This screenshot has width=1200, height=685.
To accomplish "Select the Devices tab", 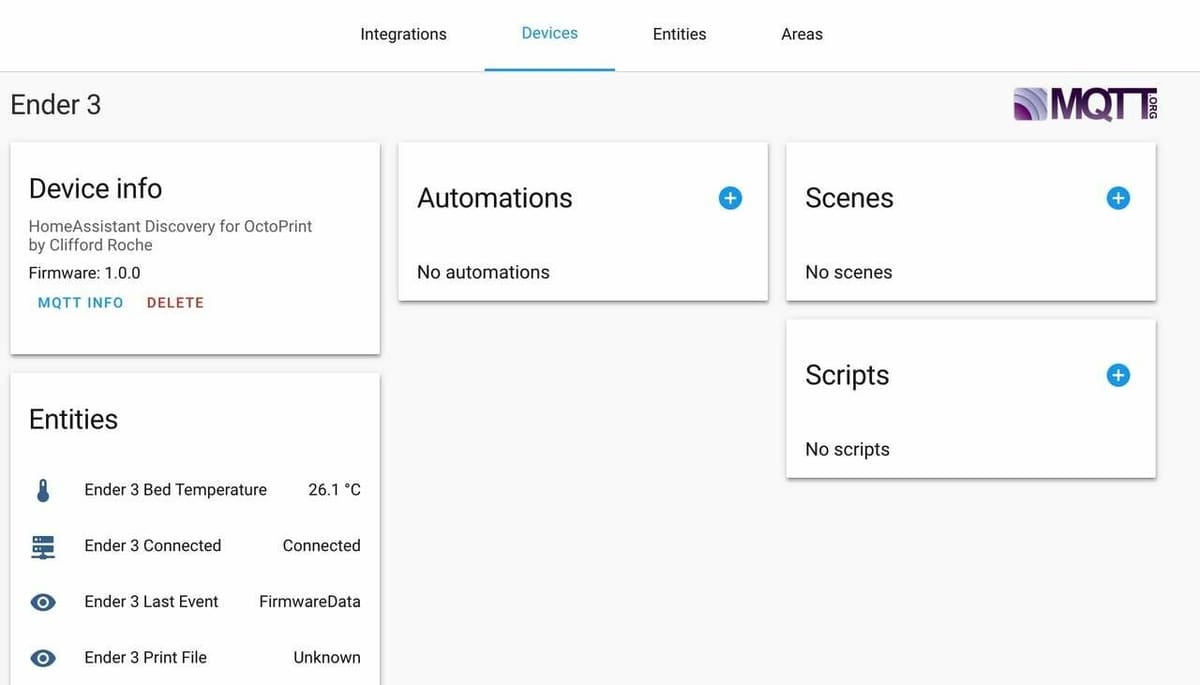I will point(550,33).
